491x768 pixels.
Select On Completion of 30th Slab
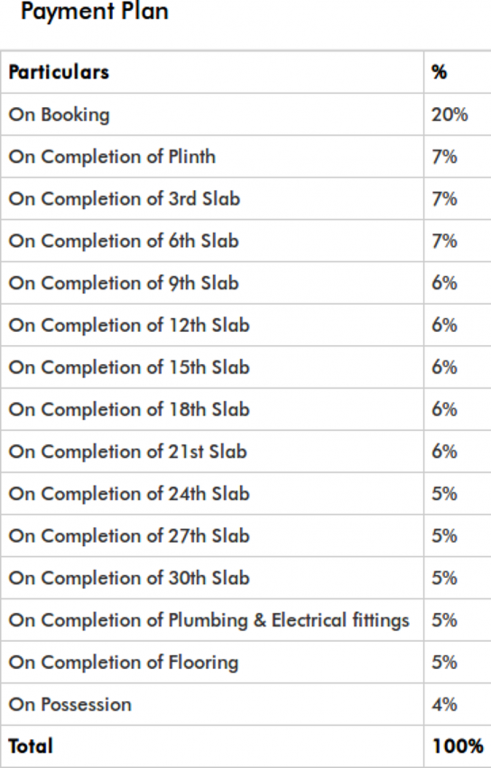coord(129,578)
